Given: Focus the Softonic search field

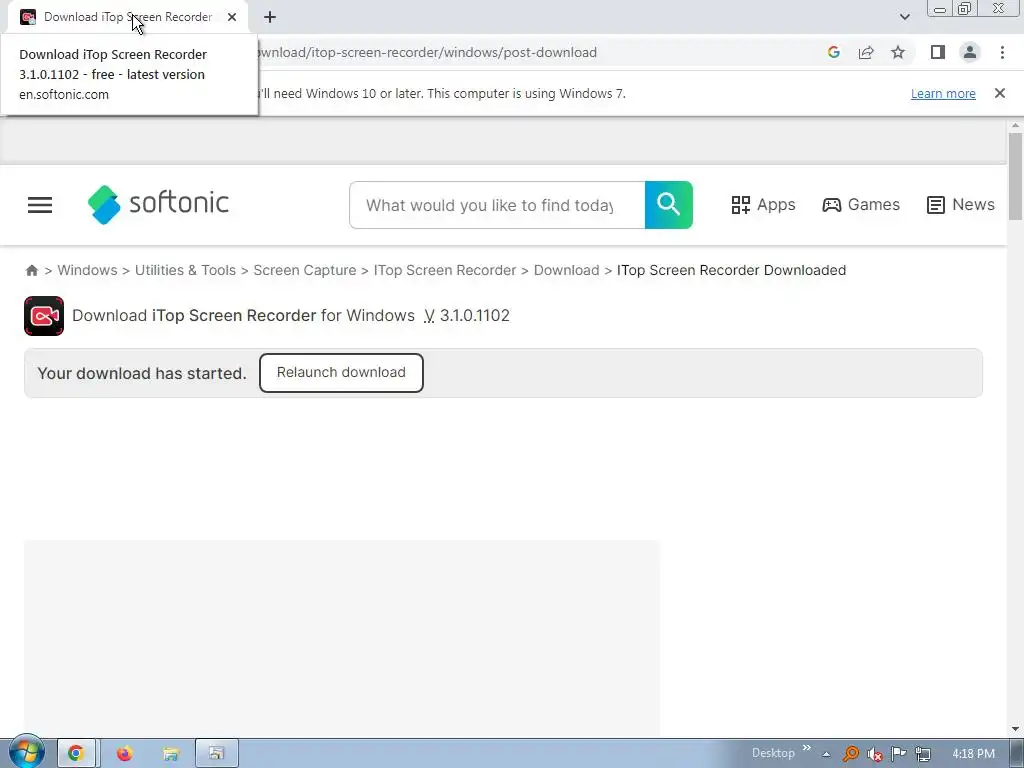Looking at the screenshot, I should tap(497, 205).
